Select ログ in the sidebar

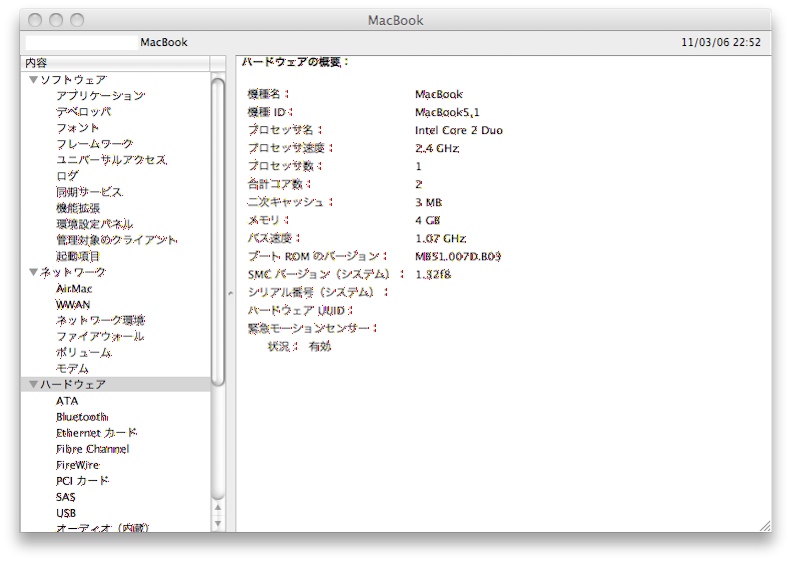pyautogui.click(x=67, y=176)
